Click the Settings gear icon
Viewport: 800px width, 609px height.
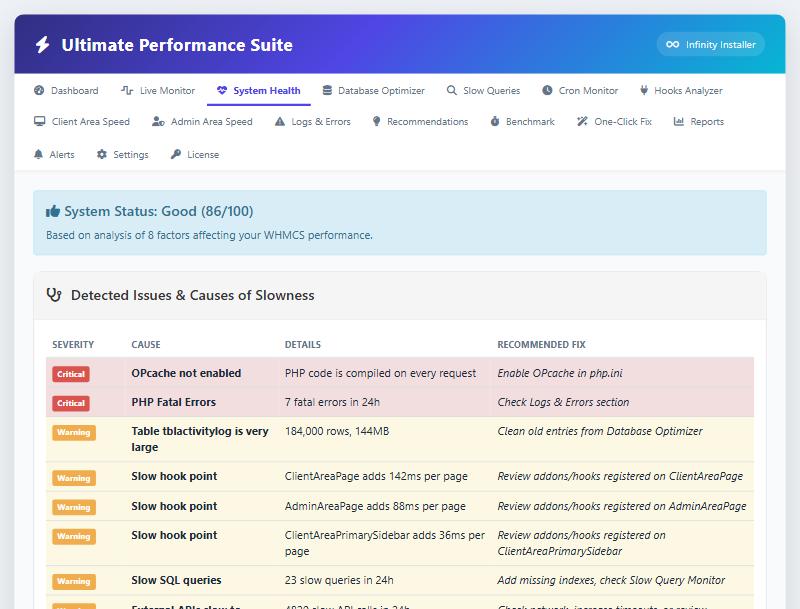point(102,154)
